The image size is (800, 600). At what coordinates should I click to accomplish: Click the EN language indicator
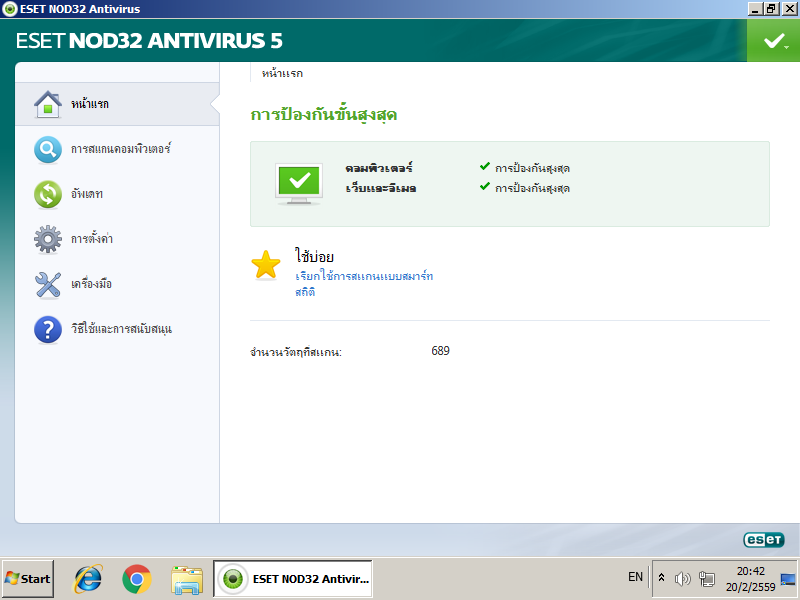(x=635, y=577)
